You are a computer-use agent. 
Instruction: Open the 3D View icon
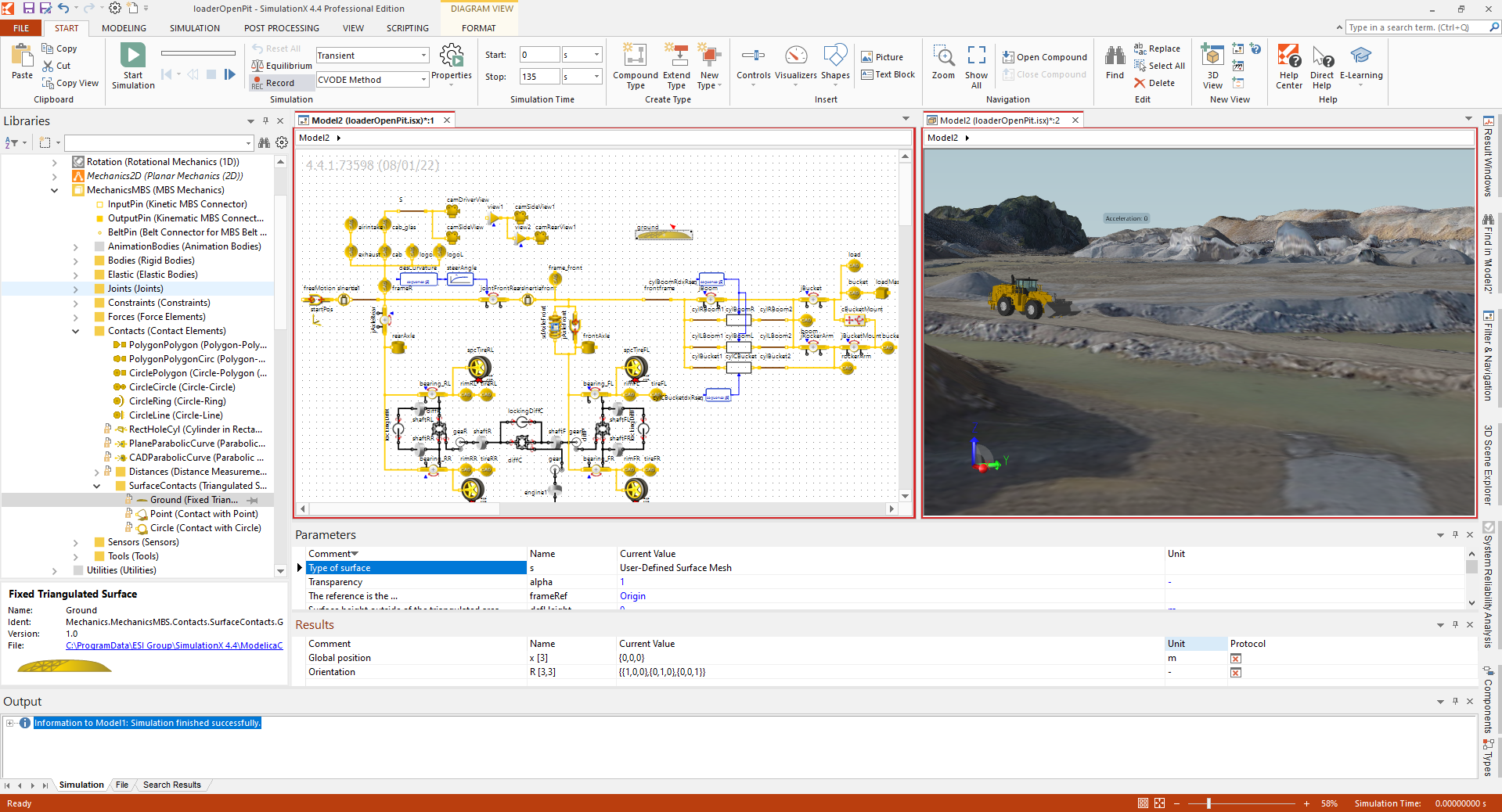1212,56
